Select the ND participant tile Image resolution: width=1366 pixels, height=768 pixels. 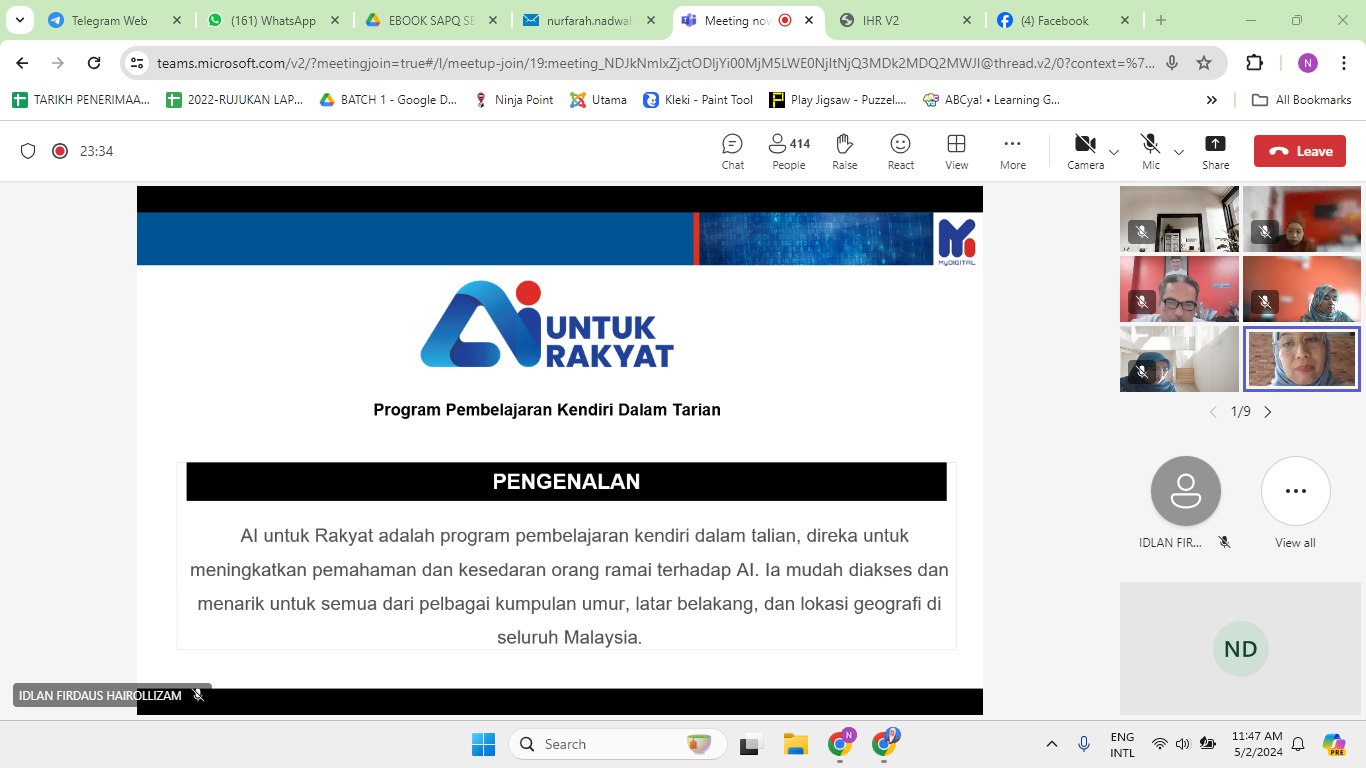point(1241,648)
